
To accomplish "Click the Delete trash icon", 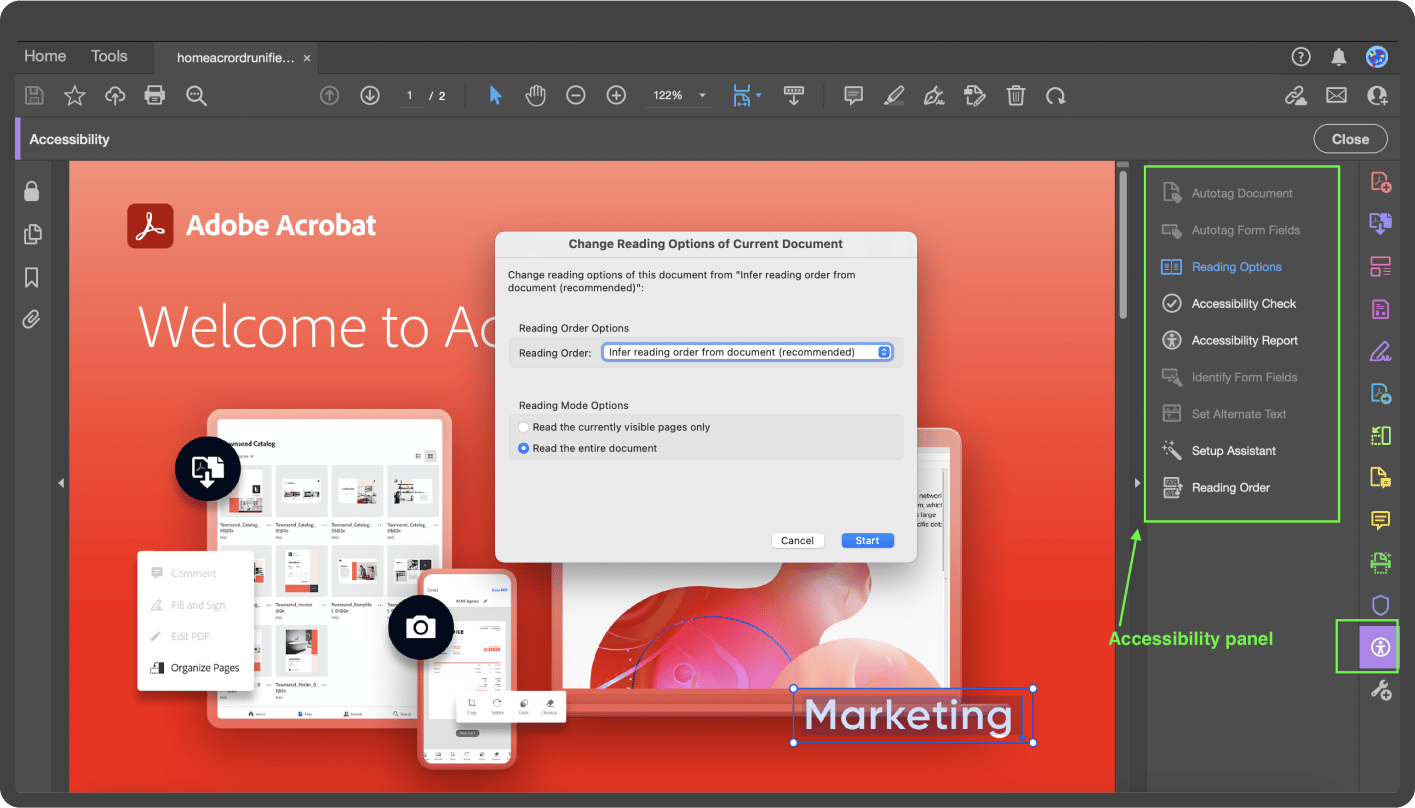I will point(1016,96).
